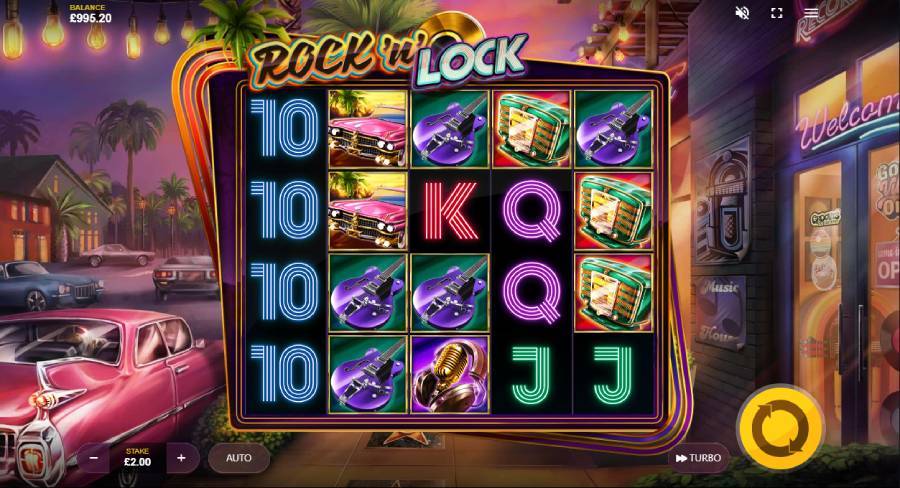Click the £2.00 stake display
Screen dimensions: 900x488
(138, 458)
